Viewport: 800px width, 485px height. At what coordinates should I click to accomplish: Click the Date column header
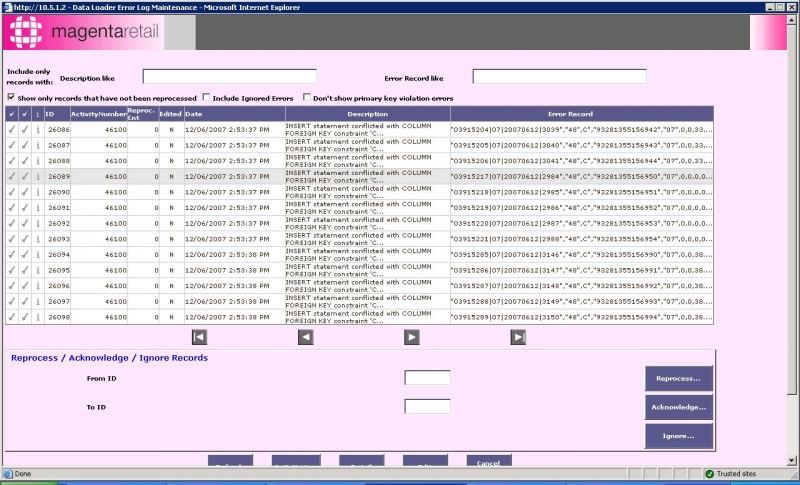coord(235,114)
